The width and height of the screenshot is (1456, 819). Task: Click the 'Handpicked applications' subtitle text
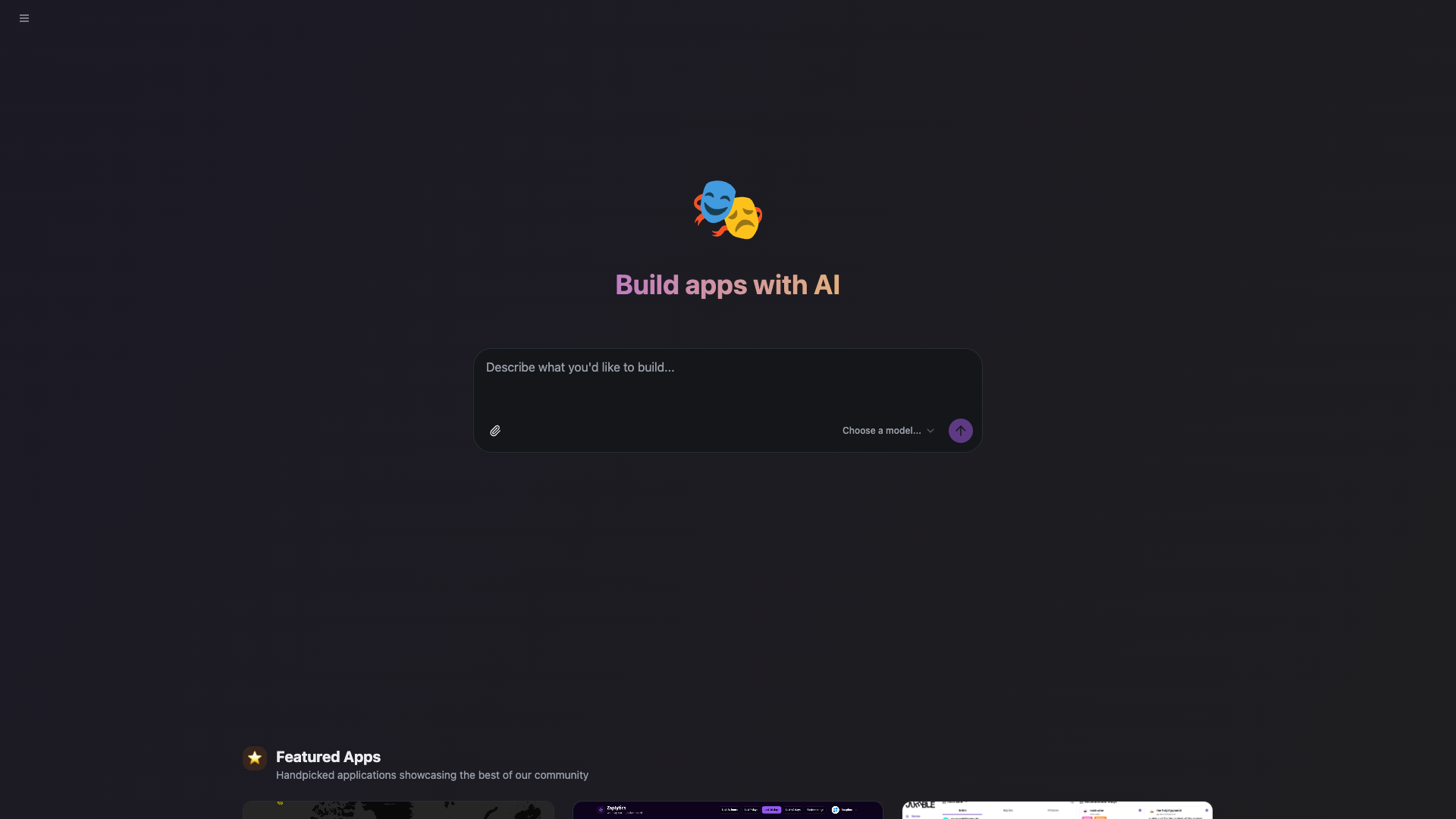point(432,775)
